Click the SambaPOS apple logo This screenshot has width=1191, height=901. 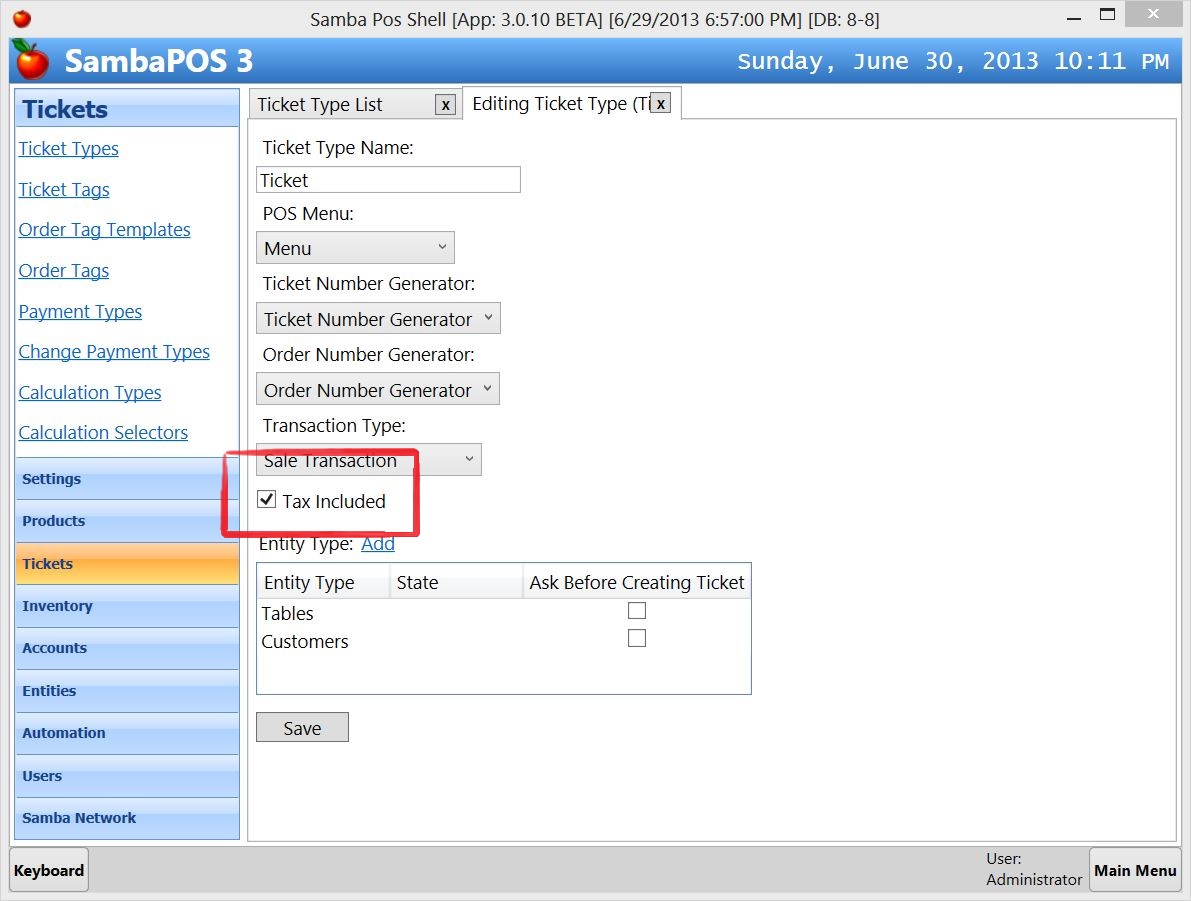(x=31, y=61)
